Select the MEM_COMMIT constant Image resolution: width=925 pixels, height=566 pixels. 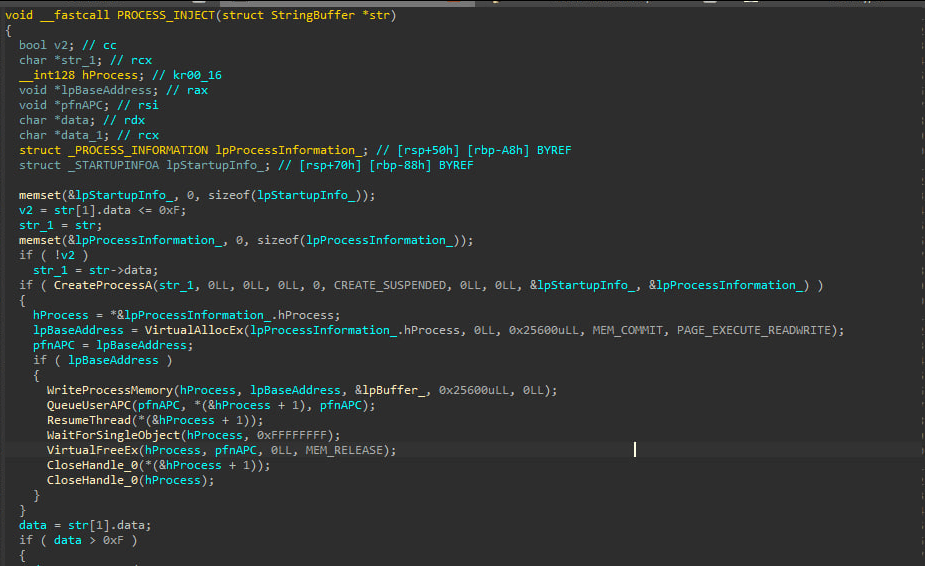628,330
